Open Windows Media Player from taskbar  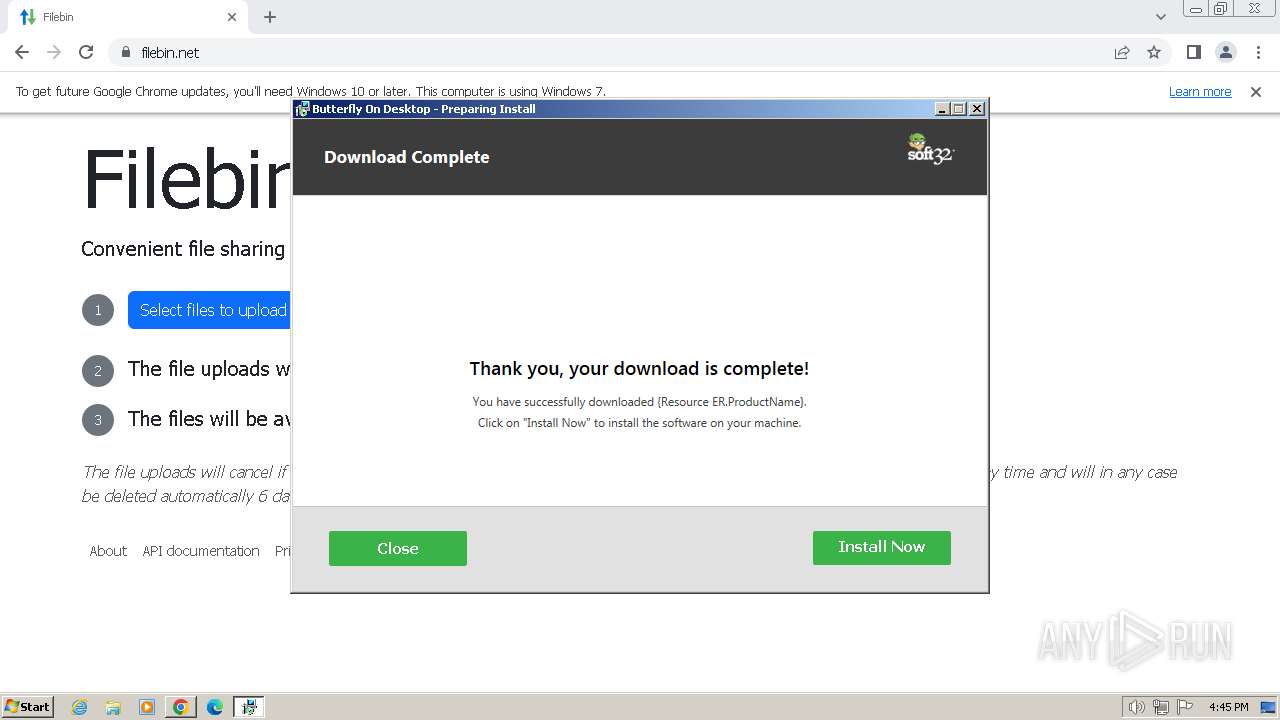pos(147,707)
